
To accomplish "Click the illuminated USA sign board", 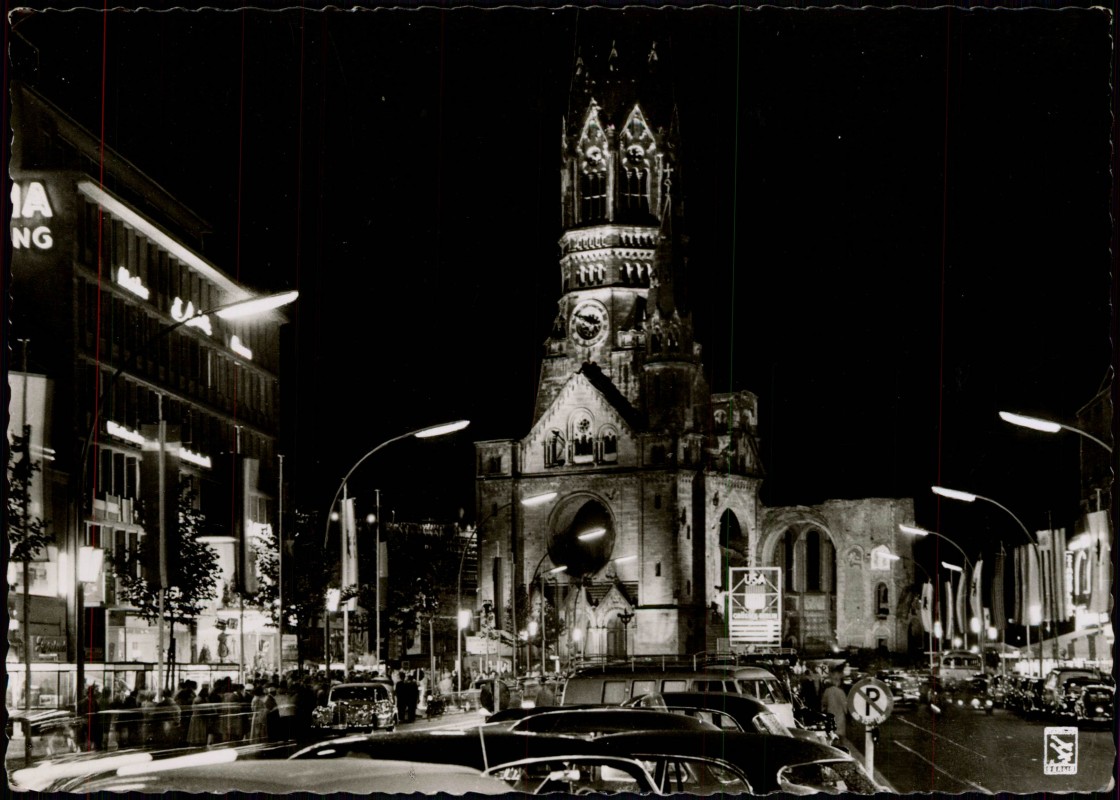I will point(755,606).
